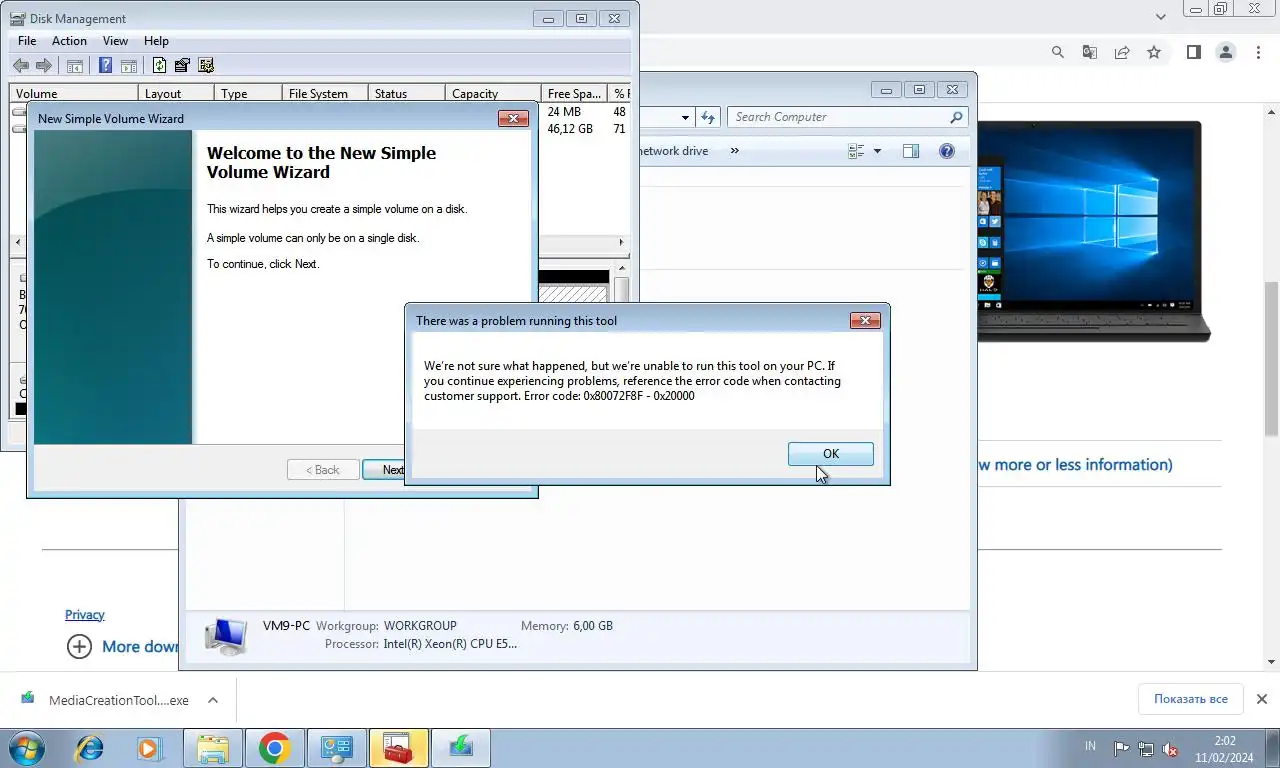Toggle the console tree icon in Disk Management
This screenshot has height=768, width=1280.
pos(75,66)
